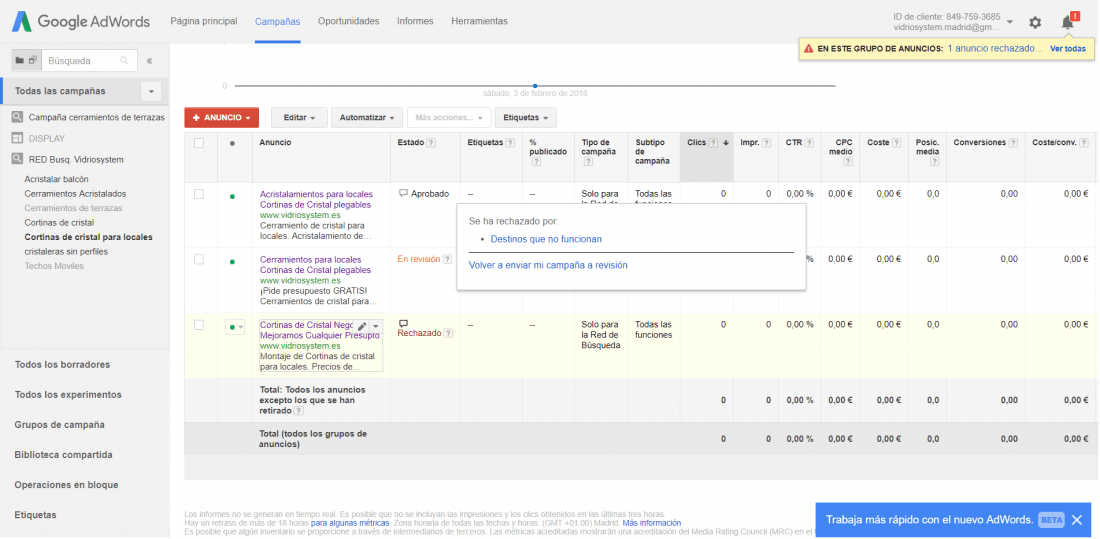Image resolution: width=1100 pixels, height=539 pixels.
Task: Open the Etiquetas toolbar dropdown
Action: (525, 117)
